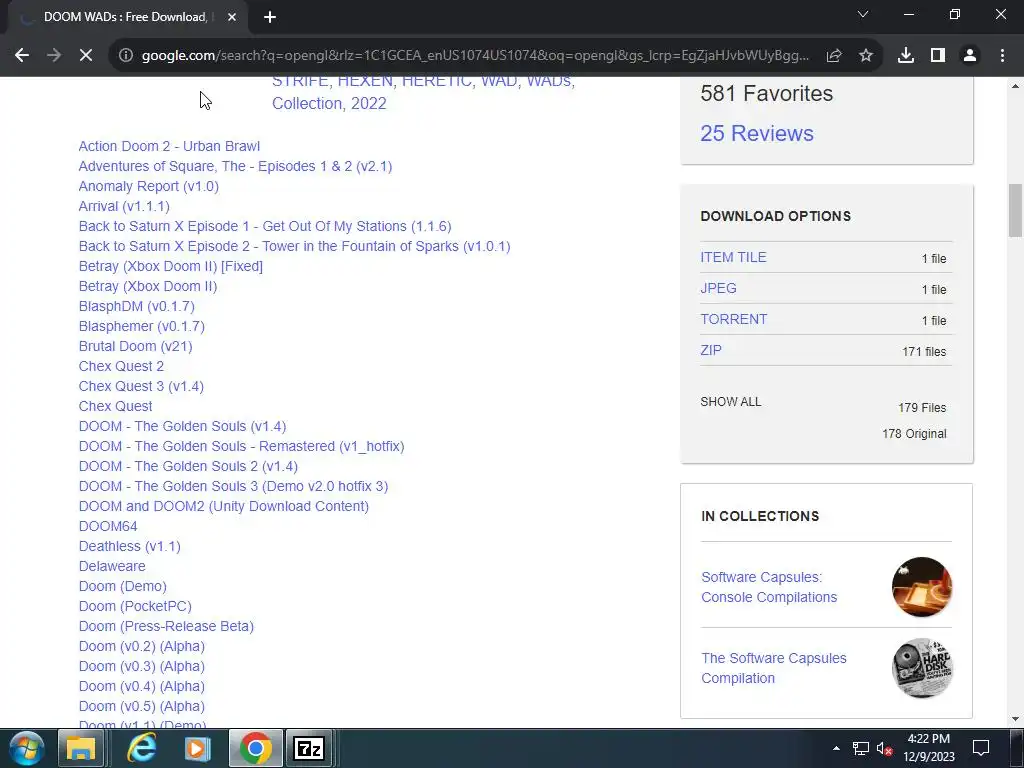Launch Internet Explorer from taskbar
This screenshot has width=1024, height=768.
pyautogui.click(x=141, y=748)
